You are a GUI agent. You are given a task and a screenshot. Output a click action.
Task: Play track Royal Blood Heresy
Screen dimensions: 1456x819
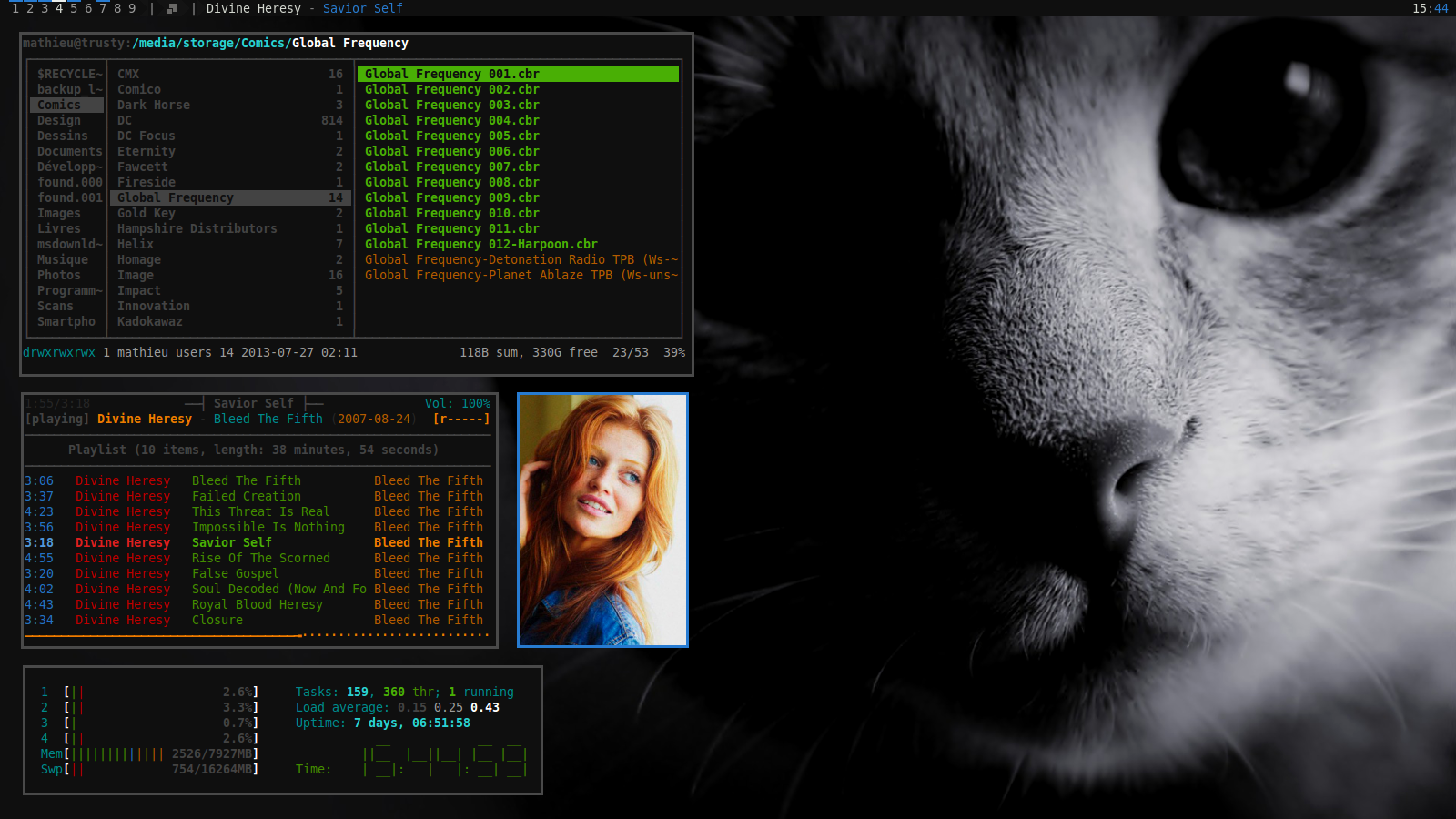click(x=255, y=604)
